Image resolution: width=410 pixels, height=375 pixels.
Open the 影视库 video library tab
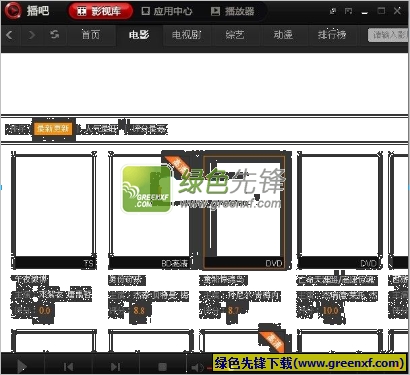[x=100, y=11]
